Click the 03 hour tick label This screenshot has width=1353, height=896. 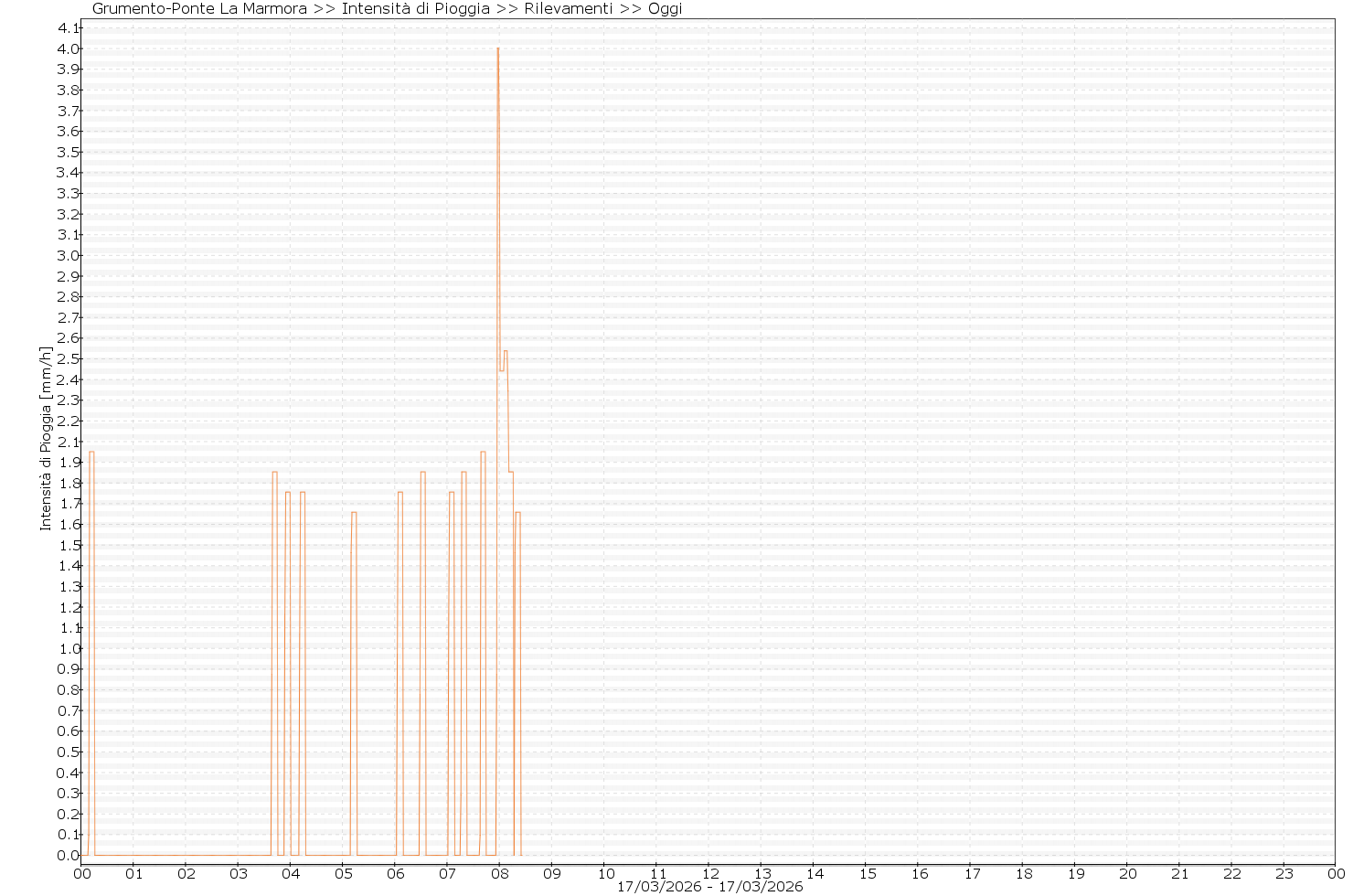[239, 873]
